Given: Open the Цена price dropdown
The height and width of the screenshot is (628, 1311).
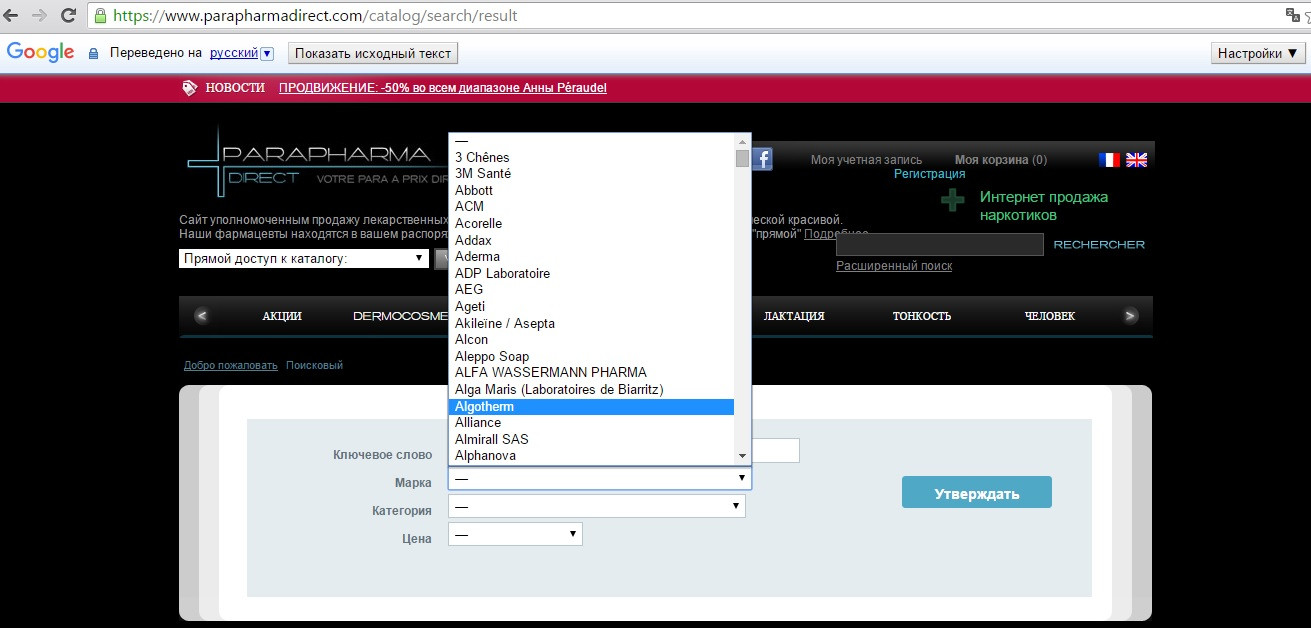Looking at the screenshot, I should coord(515,535).
